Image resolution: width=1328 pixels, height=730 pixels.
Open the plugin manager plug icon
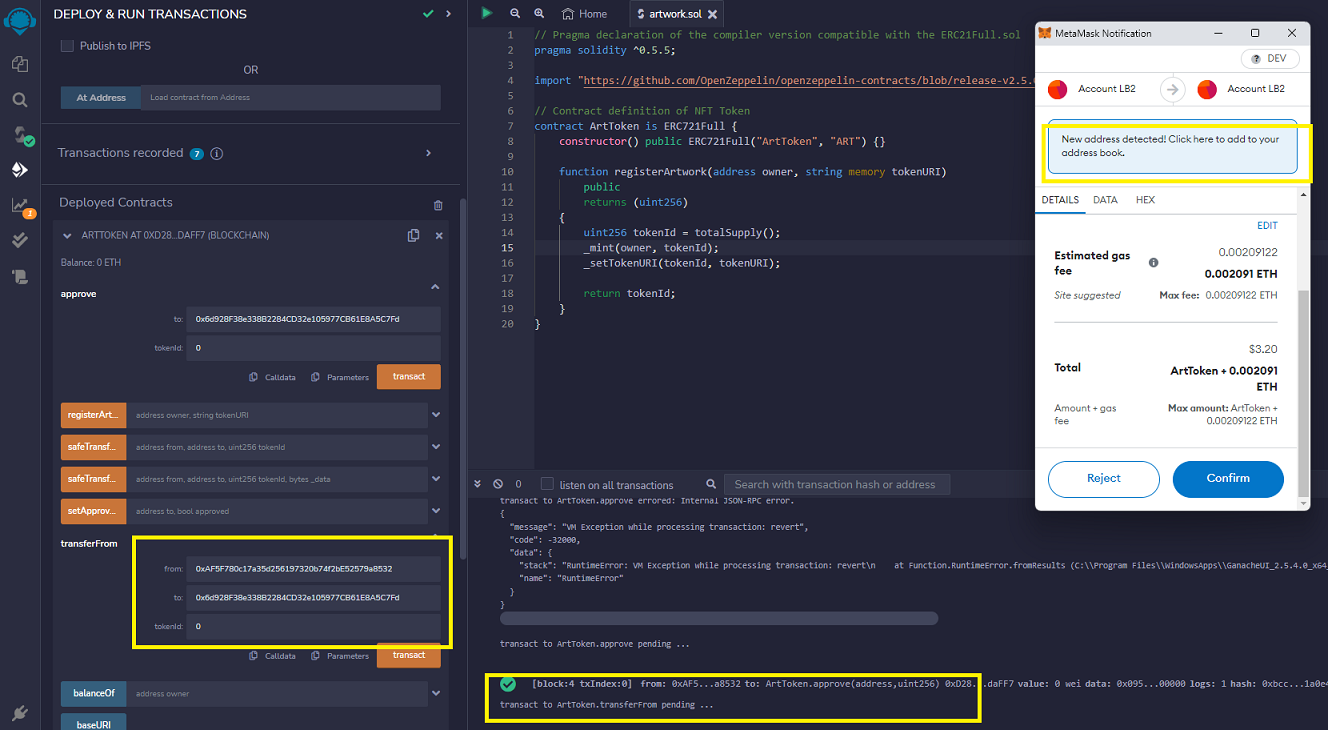point(19,713)
